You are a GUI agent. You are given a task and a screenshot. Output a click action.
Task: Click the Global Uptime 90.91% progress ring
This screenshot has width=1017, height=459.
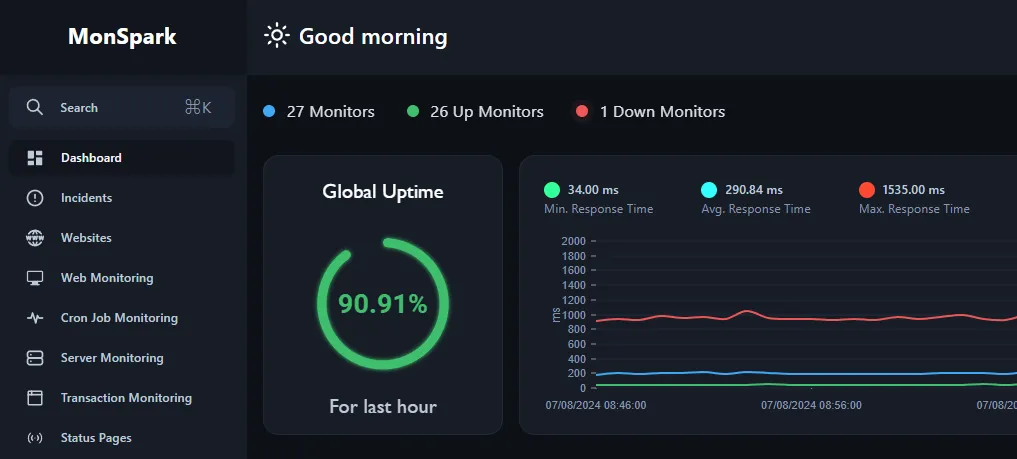(x=383, y=304)
